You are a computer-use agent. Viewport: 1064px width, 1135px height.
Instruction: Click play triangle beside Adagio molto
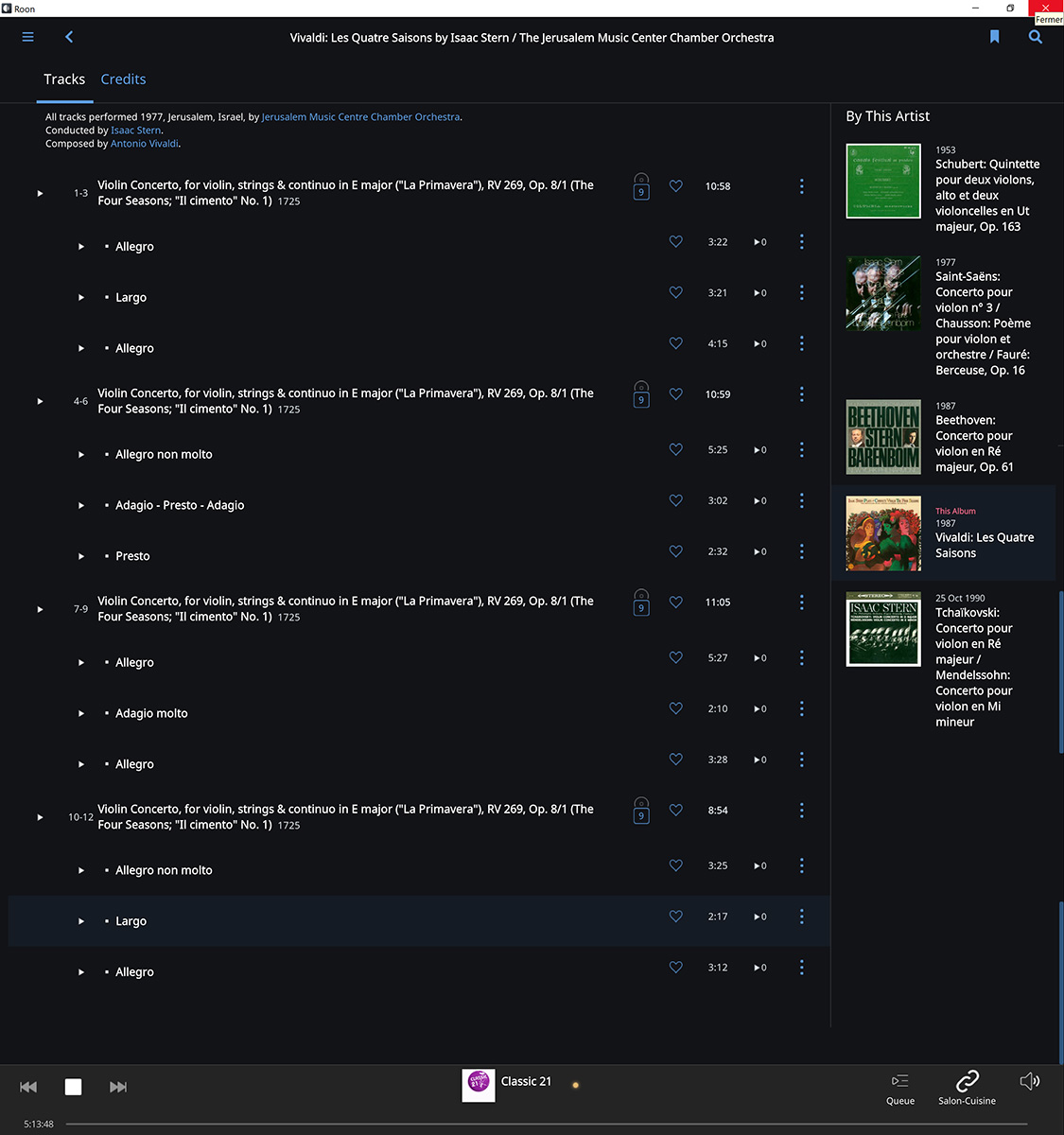pyautogui.click(x=81, y=714)
